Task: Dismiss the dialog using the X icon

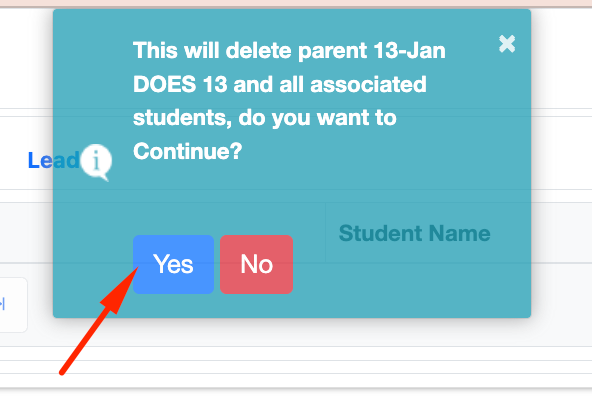Action: point(507,44)
